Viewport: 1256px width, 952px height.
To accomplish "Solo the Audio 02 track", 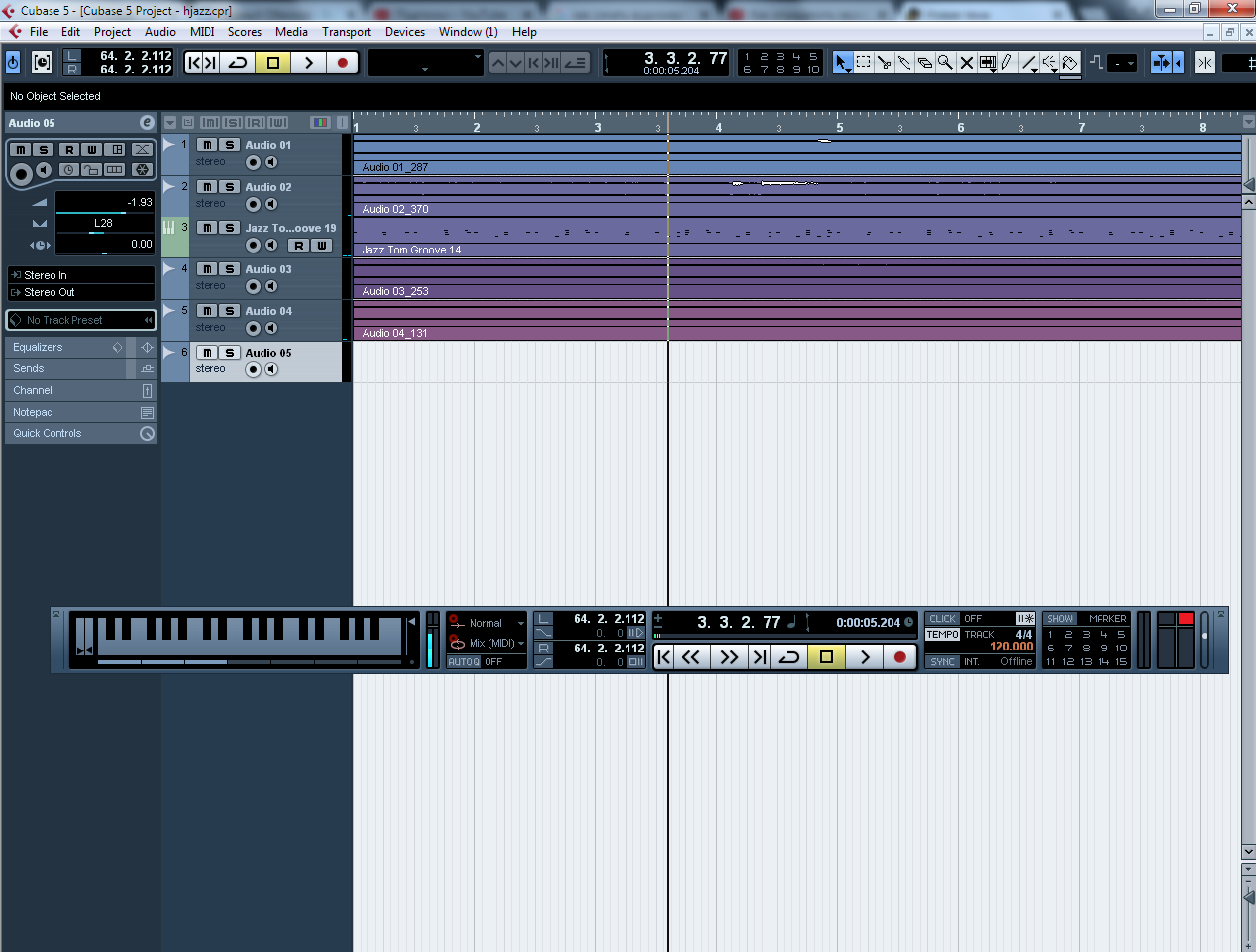I will tap(229, 187).
